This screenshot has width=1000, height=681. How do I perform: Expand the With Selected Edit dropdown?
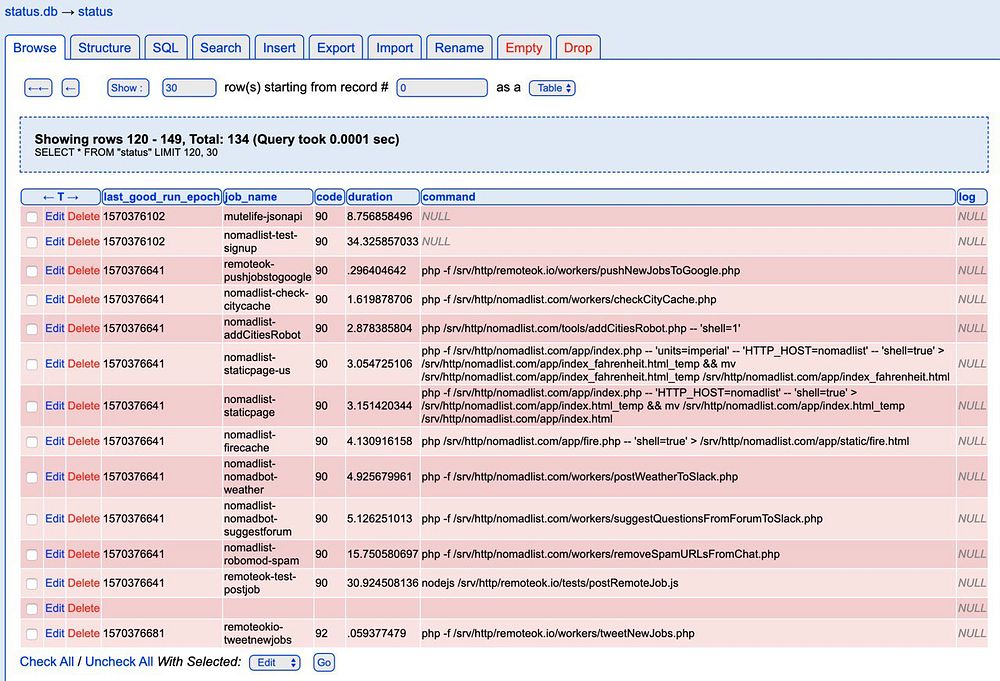click(274, 662)
